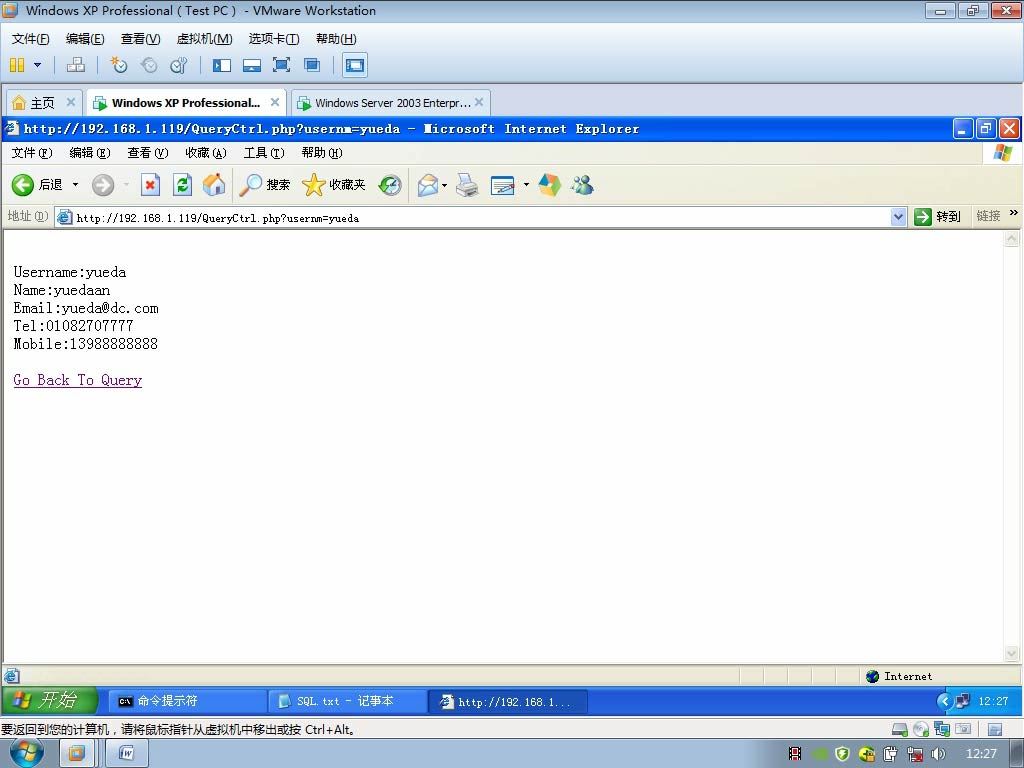This screenshot has height=768, width=1024.
Task: Open Internet Explorer 工具(T) menu
Action: click(x=264, y=153)
